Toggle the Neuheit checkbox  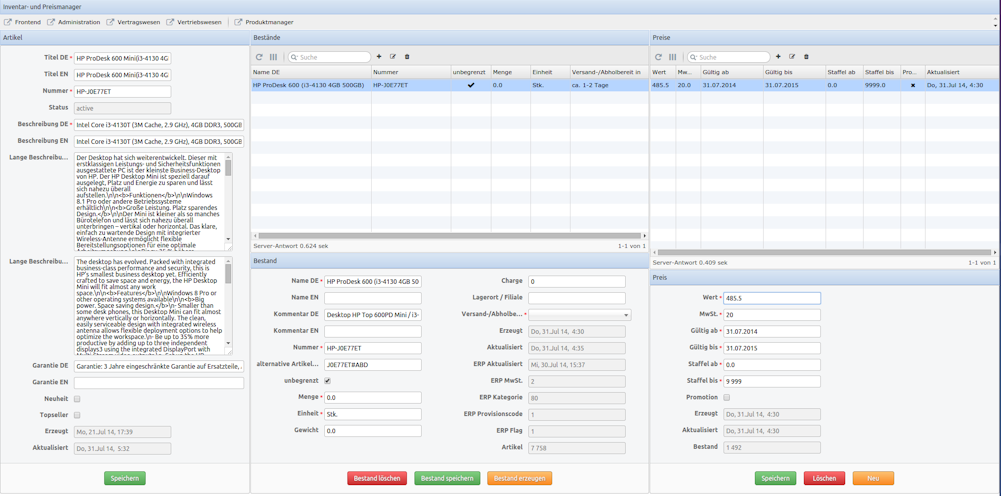[77, 399]
